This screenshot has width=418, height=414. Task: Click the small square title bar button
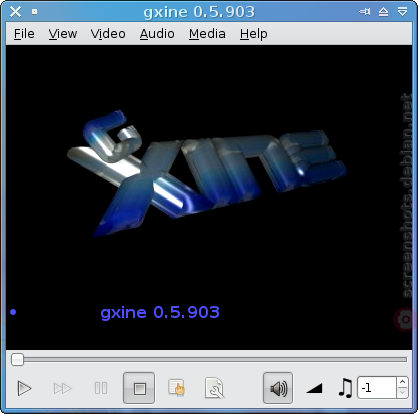point(34,12)
